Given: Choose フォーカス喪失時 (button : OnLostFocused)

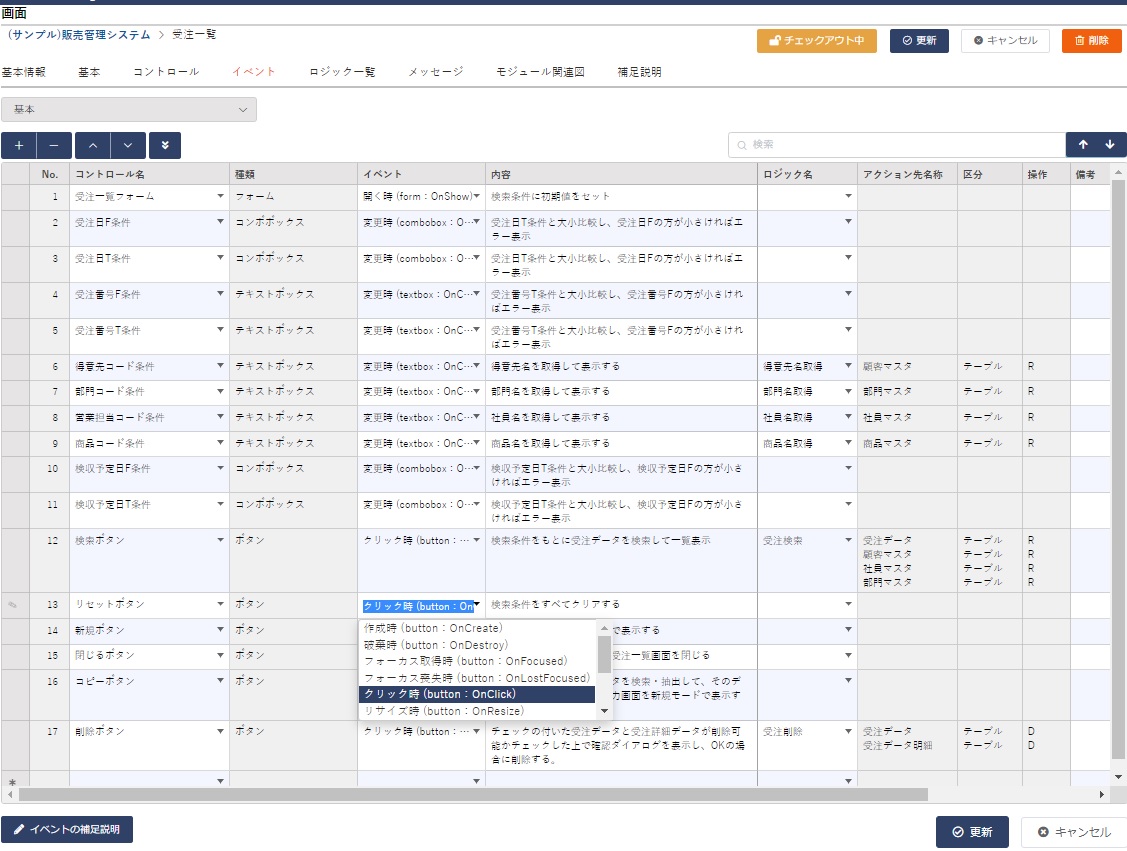Looking at the screenshot, I should [x=477, y=678].
